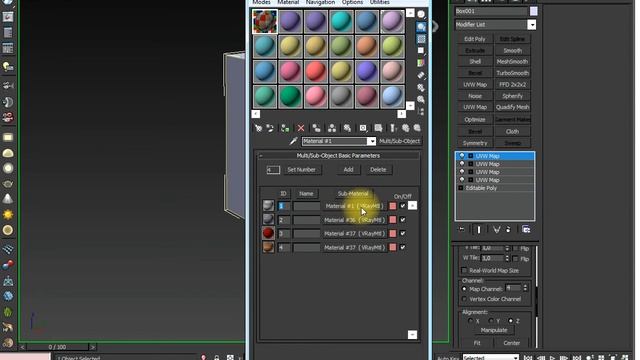Collapse Multi/Sub-Object Basic Parameters rollout
Screen dimensions: 640x360
pos(261,156)
